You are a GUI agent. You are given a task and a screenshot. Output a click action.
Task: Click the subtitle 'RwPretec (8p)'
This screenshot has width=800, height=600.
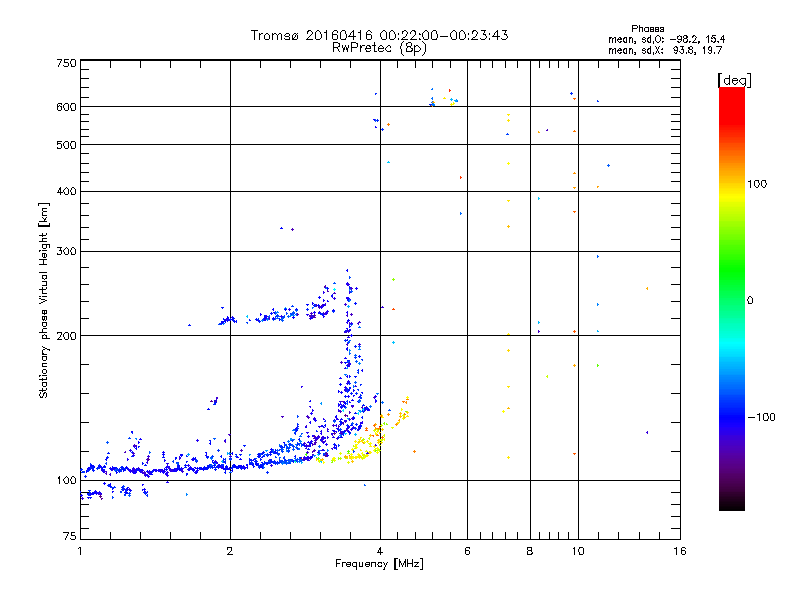tap(379, 48)
